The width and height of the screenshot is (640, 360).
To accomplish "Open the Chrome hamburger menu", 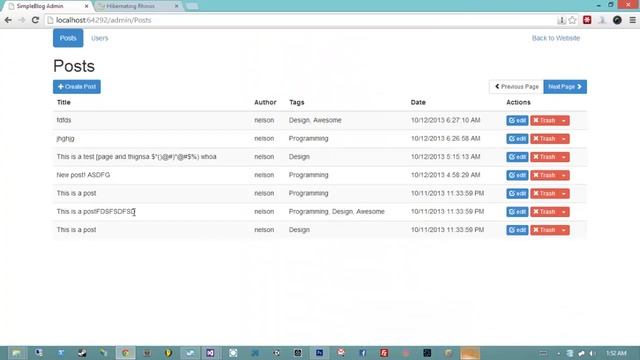I will click(x=633, y=20).
